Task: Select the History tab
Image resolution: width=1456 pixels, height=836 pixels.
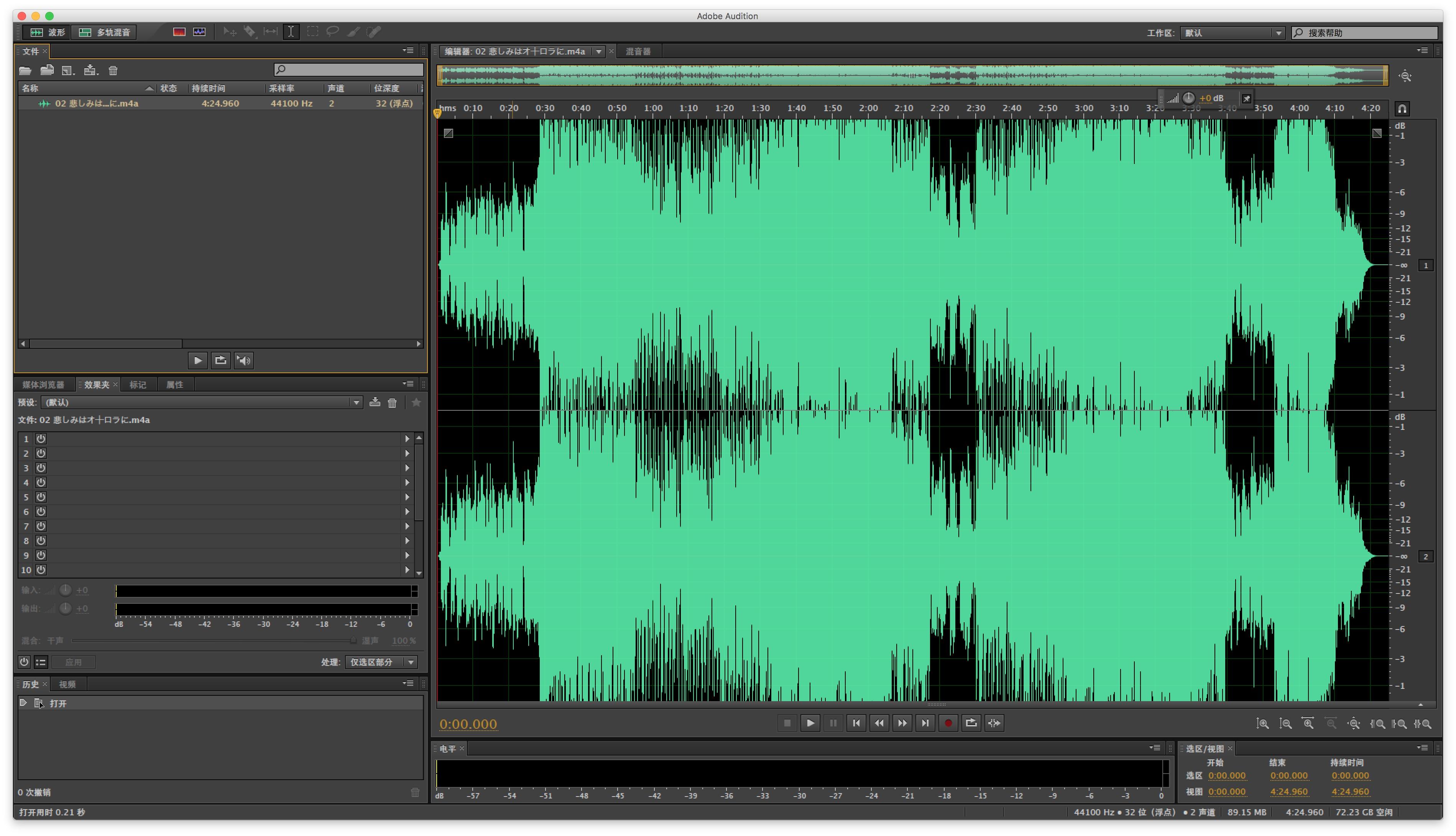Action: (30, 684)
